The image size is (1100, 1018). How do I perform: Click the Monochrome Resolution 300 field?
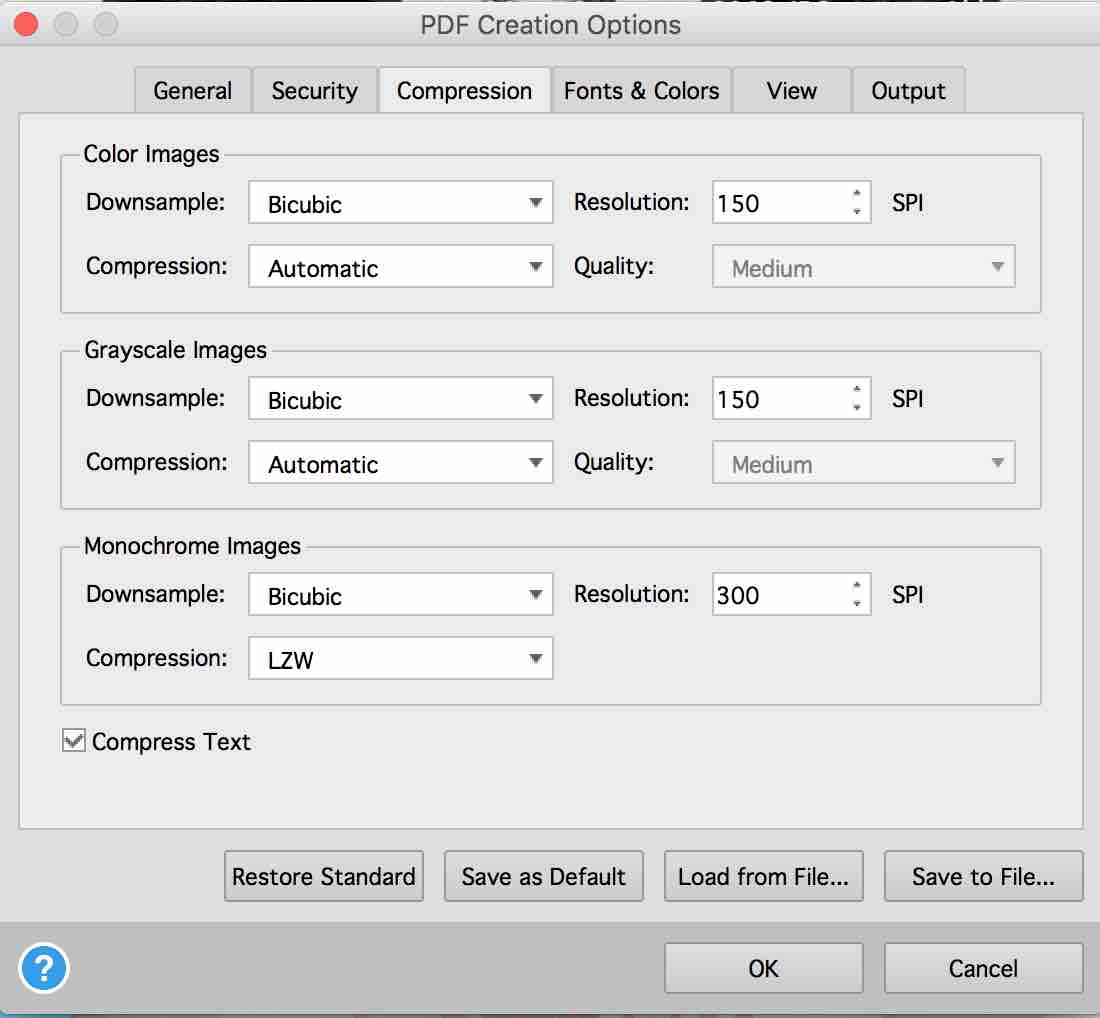point(780,595)
